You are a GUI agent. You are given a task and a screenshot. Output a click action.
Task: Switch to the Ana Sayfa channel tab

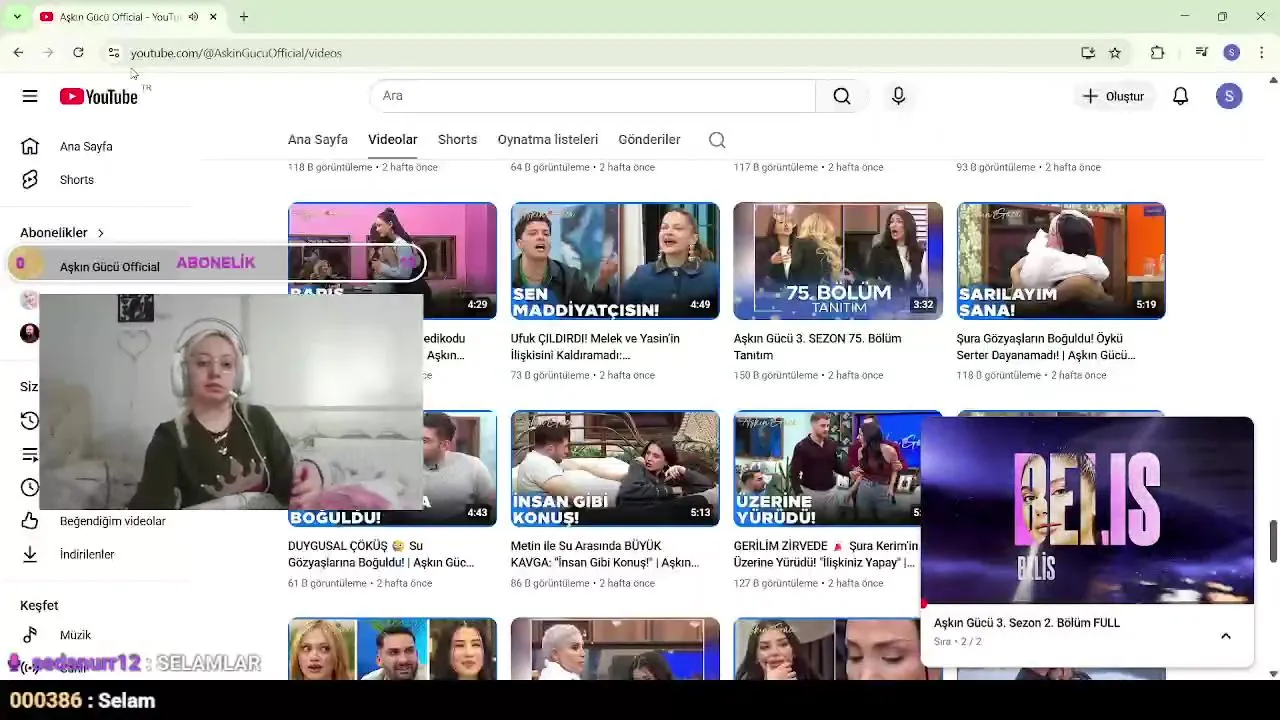[x=318, y=140]
